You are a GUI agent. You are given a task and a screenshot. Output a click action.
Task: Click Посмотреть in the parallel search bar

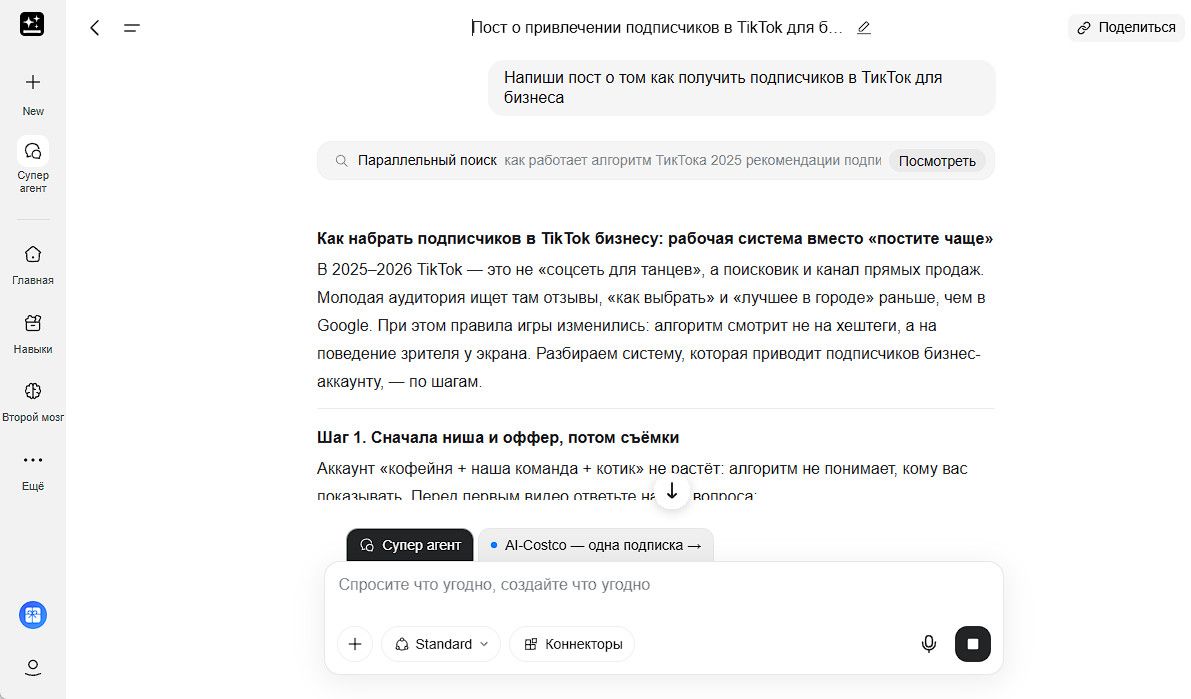[937, 161]
